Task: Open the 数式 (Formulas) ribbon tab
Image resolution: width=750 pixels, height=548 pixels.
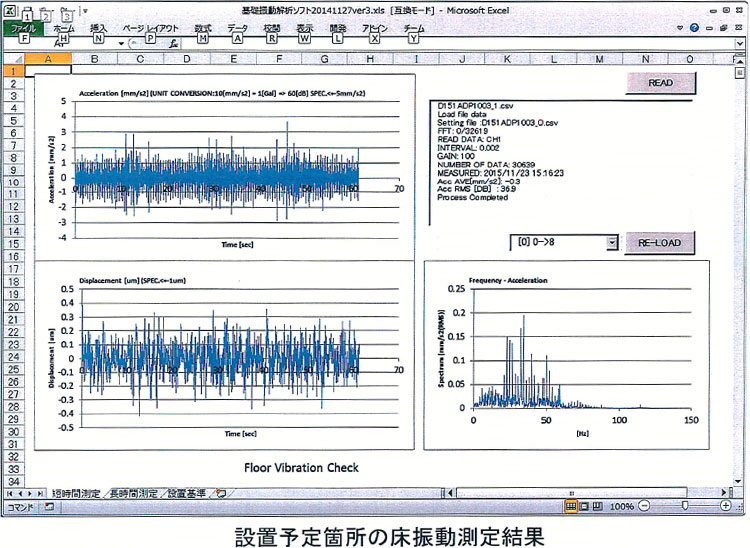Action: (x=203, y=30)
